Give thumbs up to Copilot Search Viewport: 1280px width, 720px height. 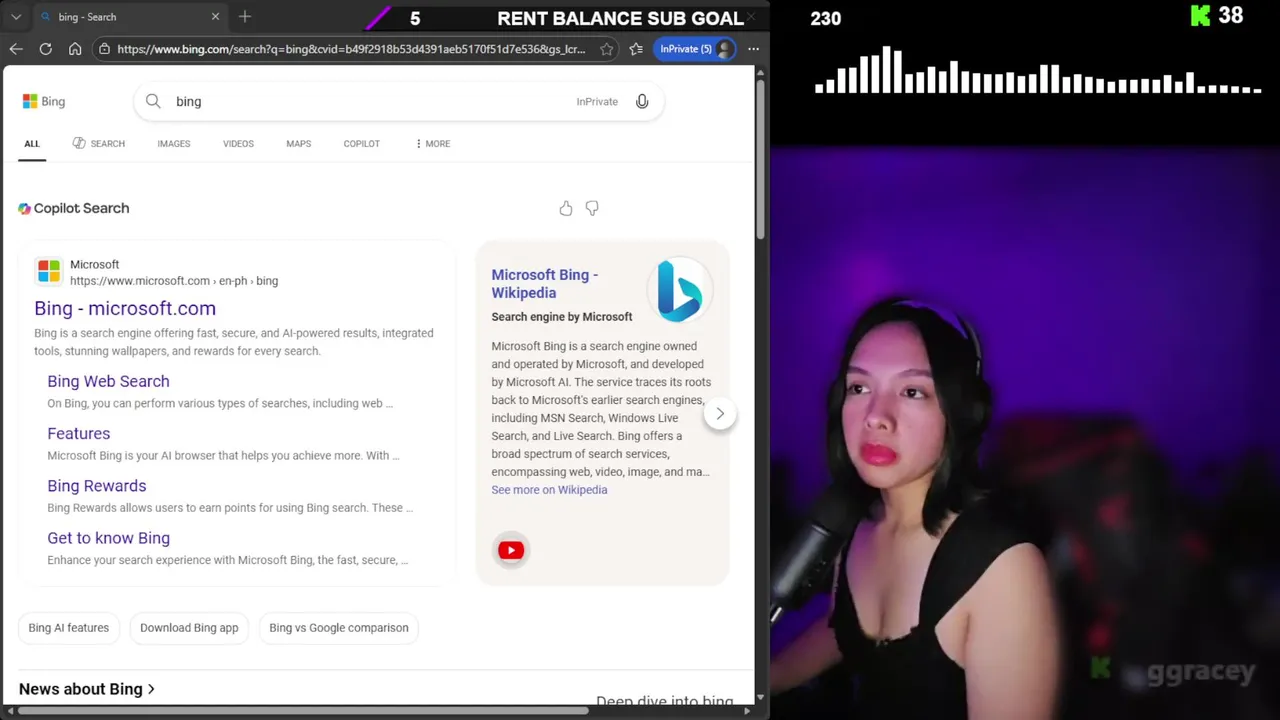coord(566,208)
